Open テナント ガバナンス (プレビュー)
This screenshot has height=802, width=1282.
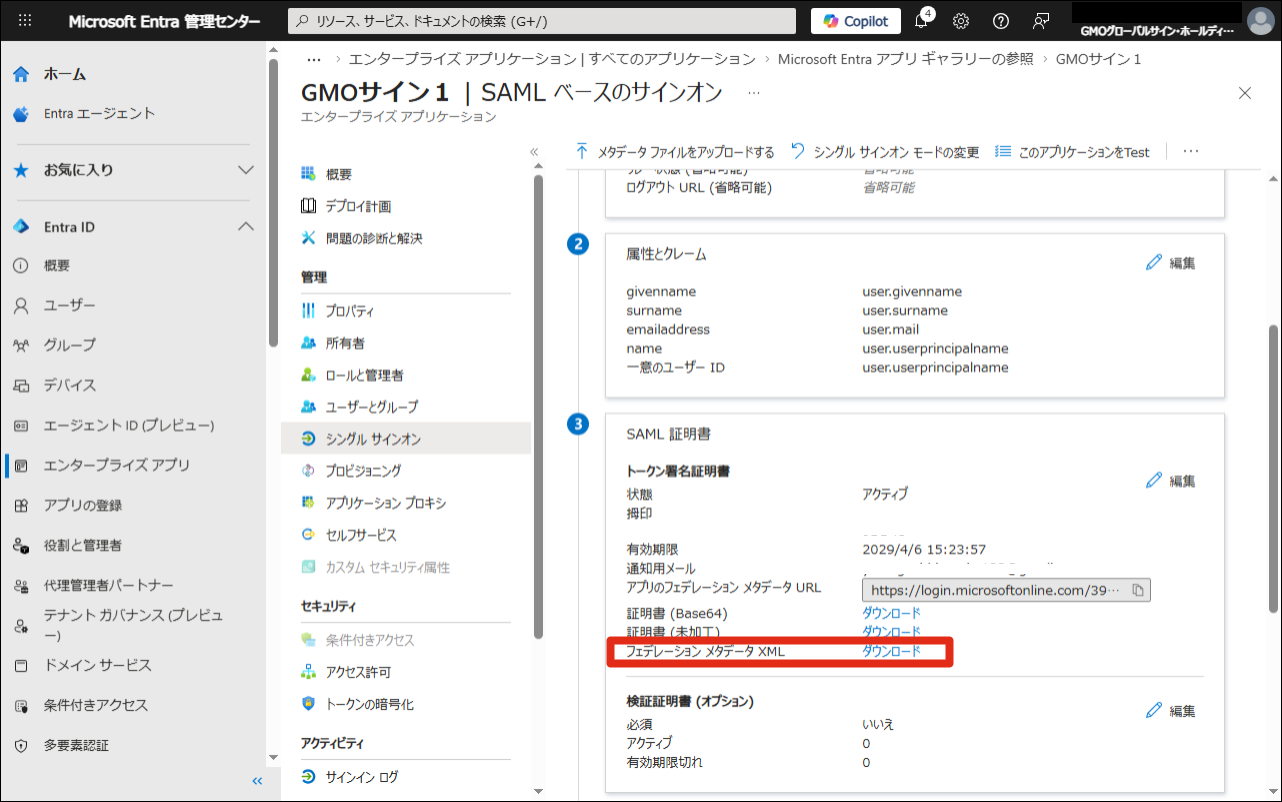134,625
